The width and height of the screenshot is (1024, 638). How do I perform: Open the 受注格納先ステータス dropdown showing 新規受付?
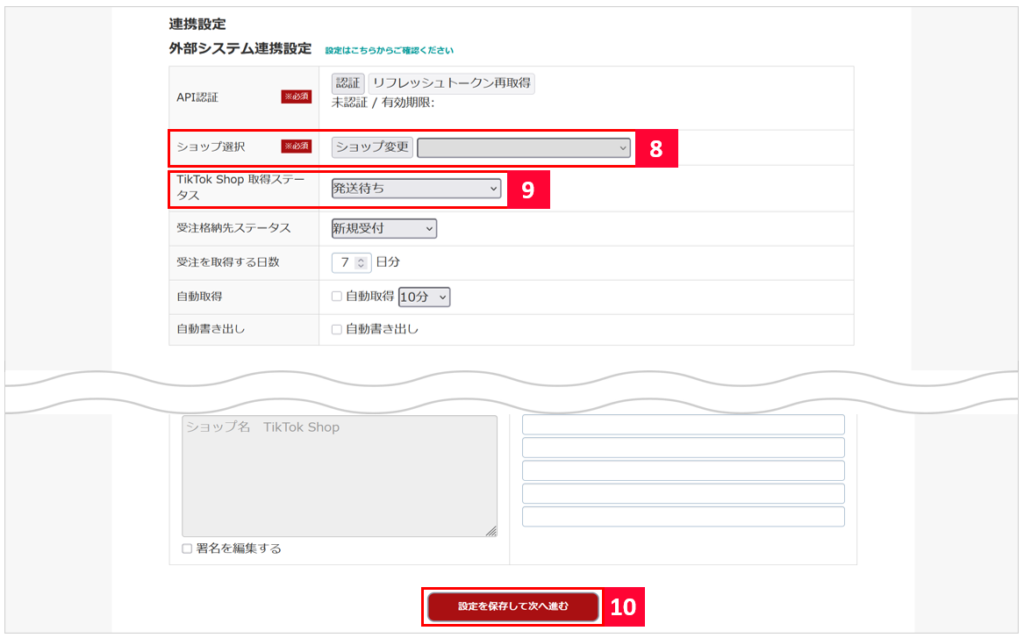pos(384,229)
